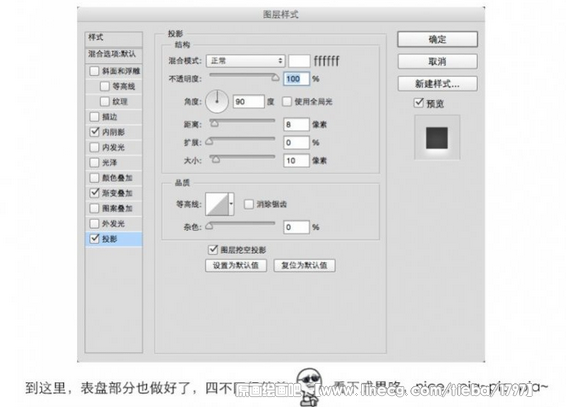566x407 pixels.
Task: Toggle 使用全局光 checkbox
Action: tap(287, 101)
